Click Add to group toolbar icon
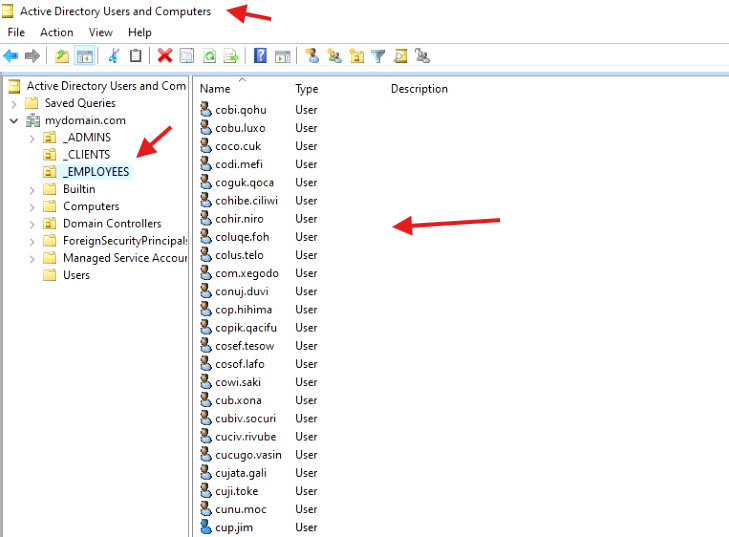Screen dimensions: 729x537 [422, 56]
